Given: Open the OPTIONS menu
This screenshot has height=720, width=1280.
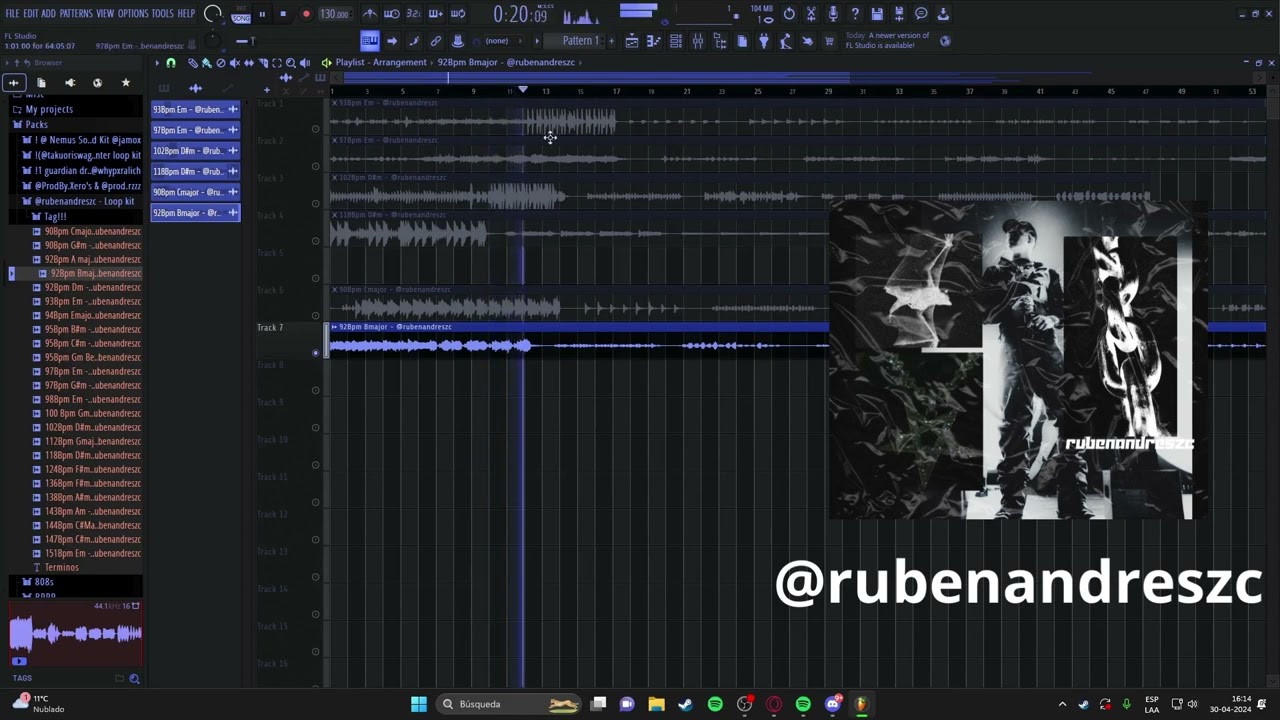Looking at the screenshot, I should coord(133,14).
